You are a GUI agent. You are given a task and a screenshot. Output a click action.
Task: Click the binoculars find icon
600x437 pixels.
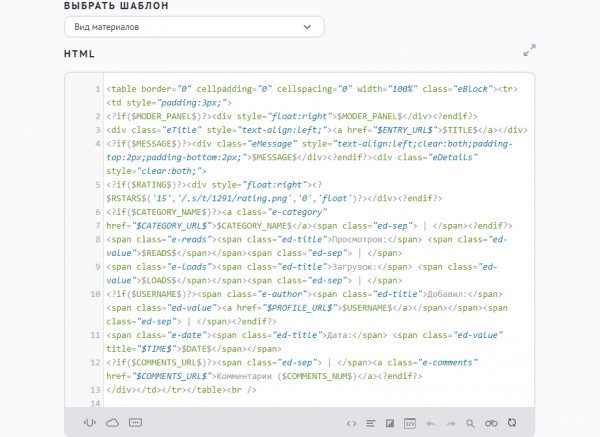pos(491,423)
